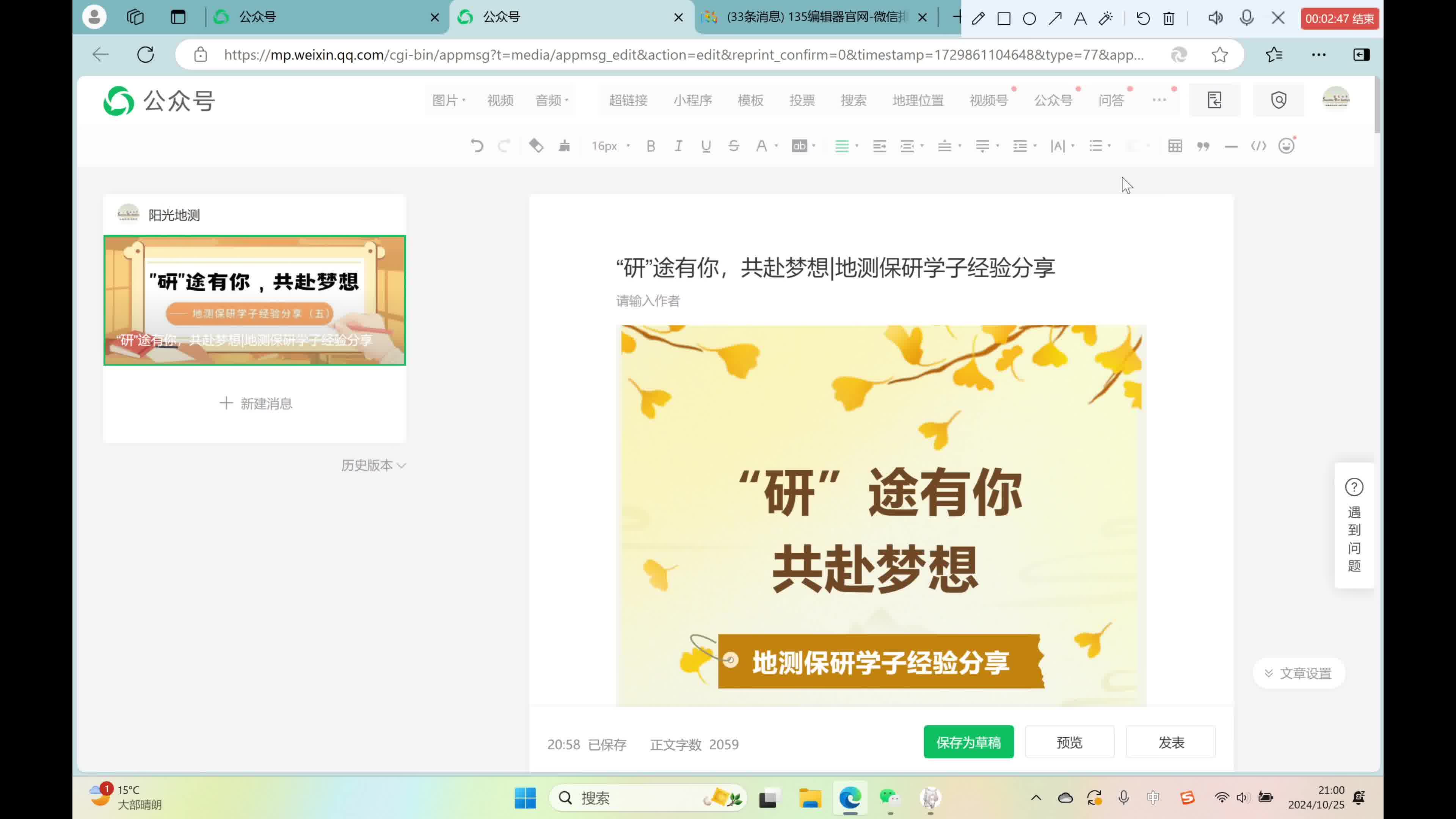Open font color dropdown arrow

(x=777, y=146)
